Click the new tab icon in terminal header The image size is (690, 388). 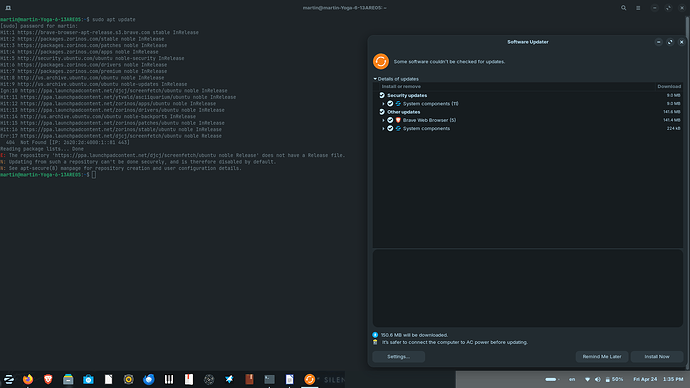[8, 8]
